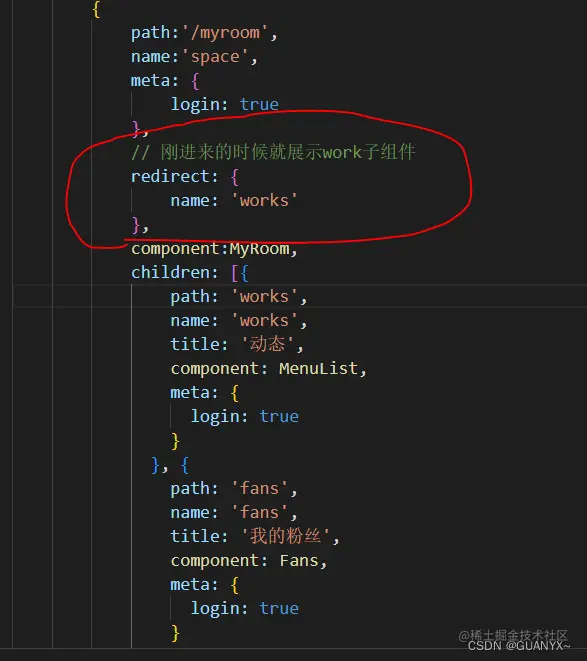This screenshot has height=661, width=587.
Task: Click 'works' string inside the redirect object
Action: click(x=264, y=201)
